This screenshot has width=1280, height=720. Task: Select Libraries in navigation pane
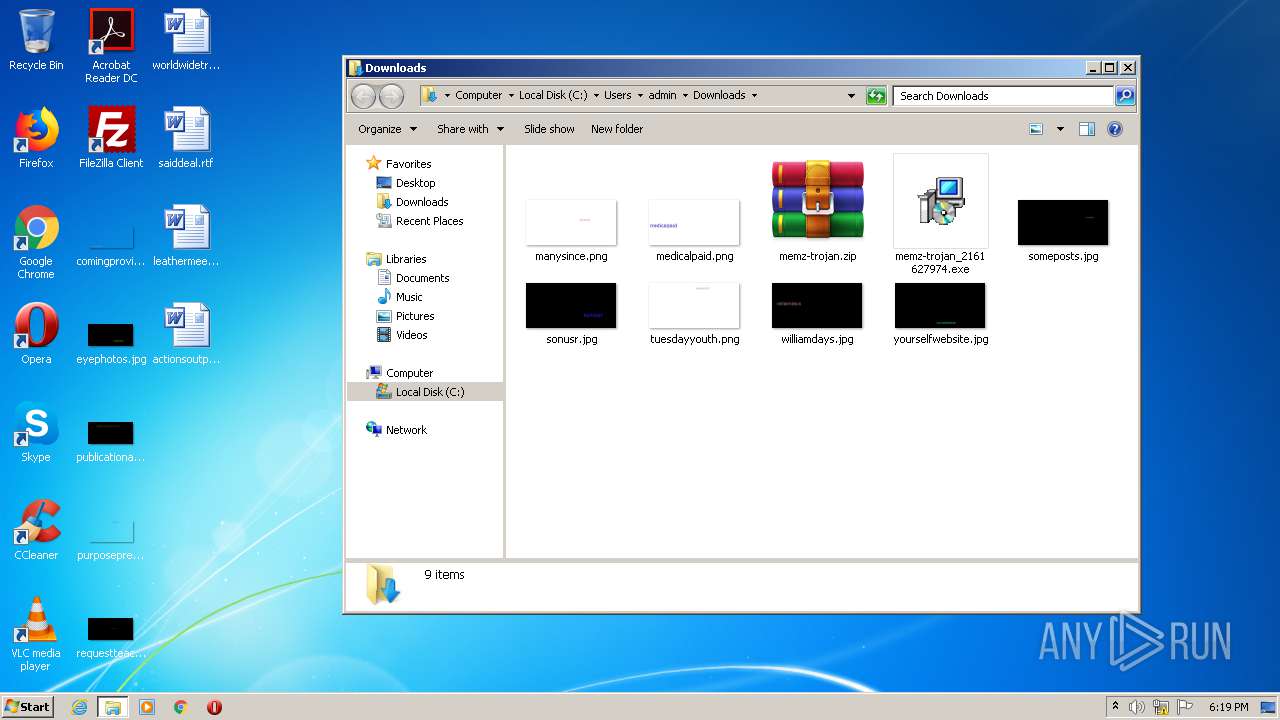[x=397, y=259]
